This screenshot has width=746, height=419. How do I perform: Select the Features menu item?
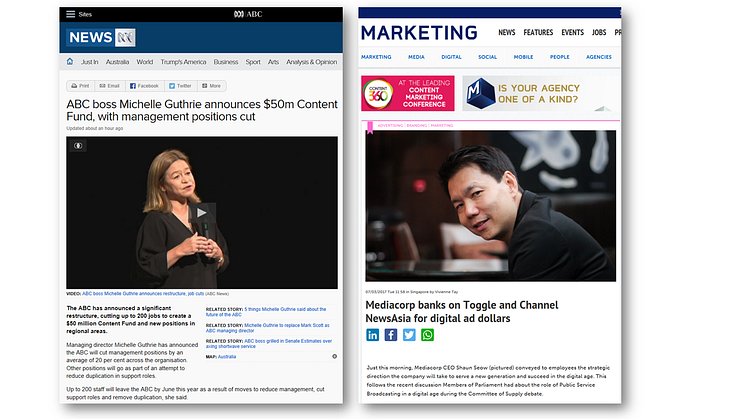tap(538, 32)
